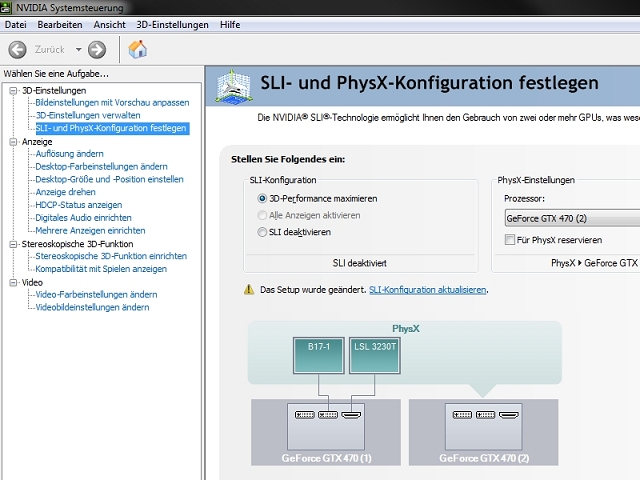The height and width of the screenshot is (480, 640).
Task: Click the Forward arrow button
Action: (97, 50)
